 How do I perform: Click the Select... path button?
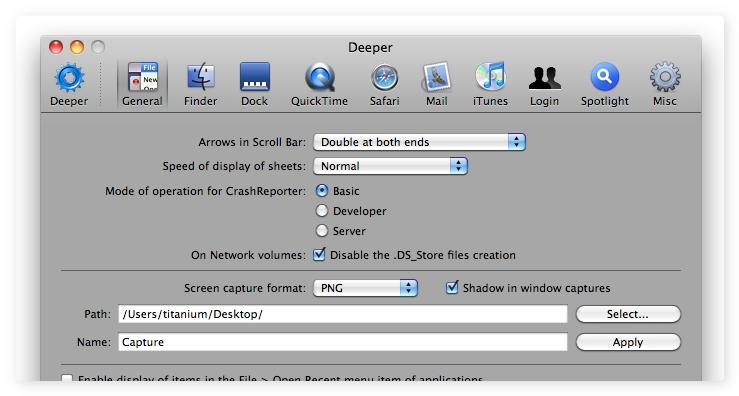628,314
